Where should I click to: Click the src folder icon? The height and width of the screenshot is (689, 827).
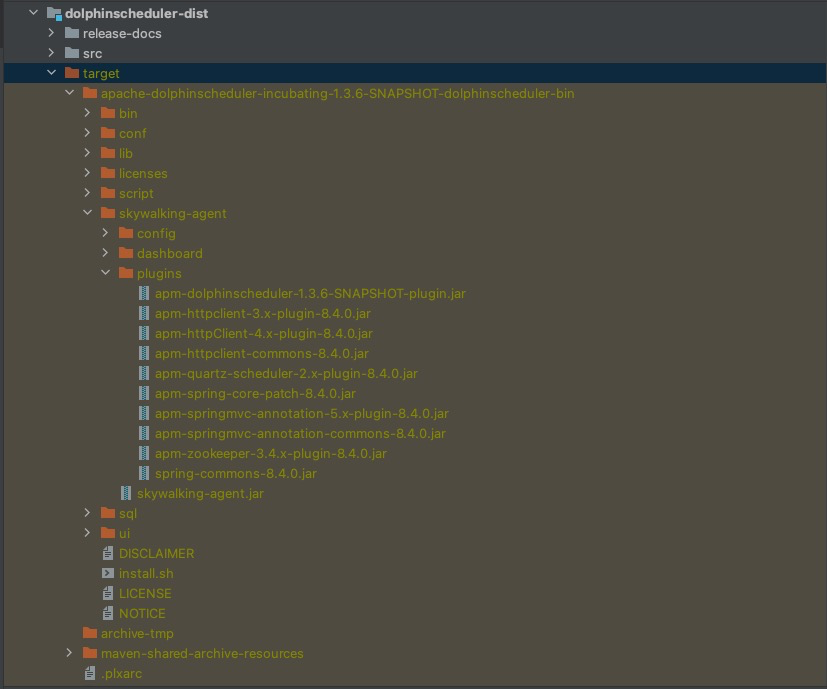point(72,53)
